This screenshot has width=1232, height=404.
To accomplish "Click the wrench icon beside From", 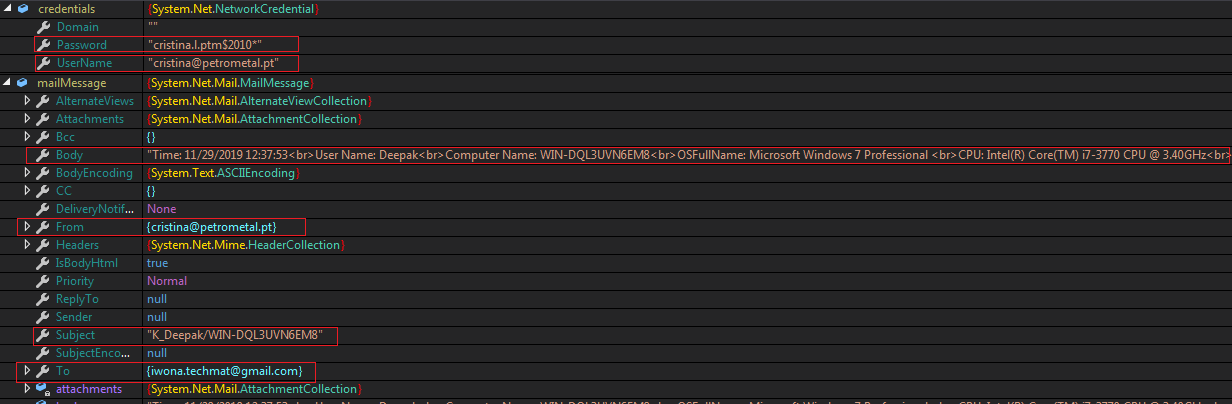I will [43, 227].
